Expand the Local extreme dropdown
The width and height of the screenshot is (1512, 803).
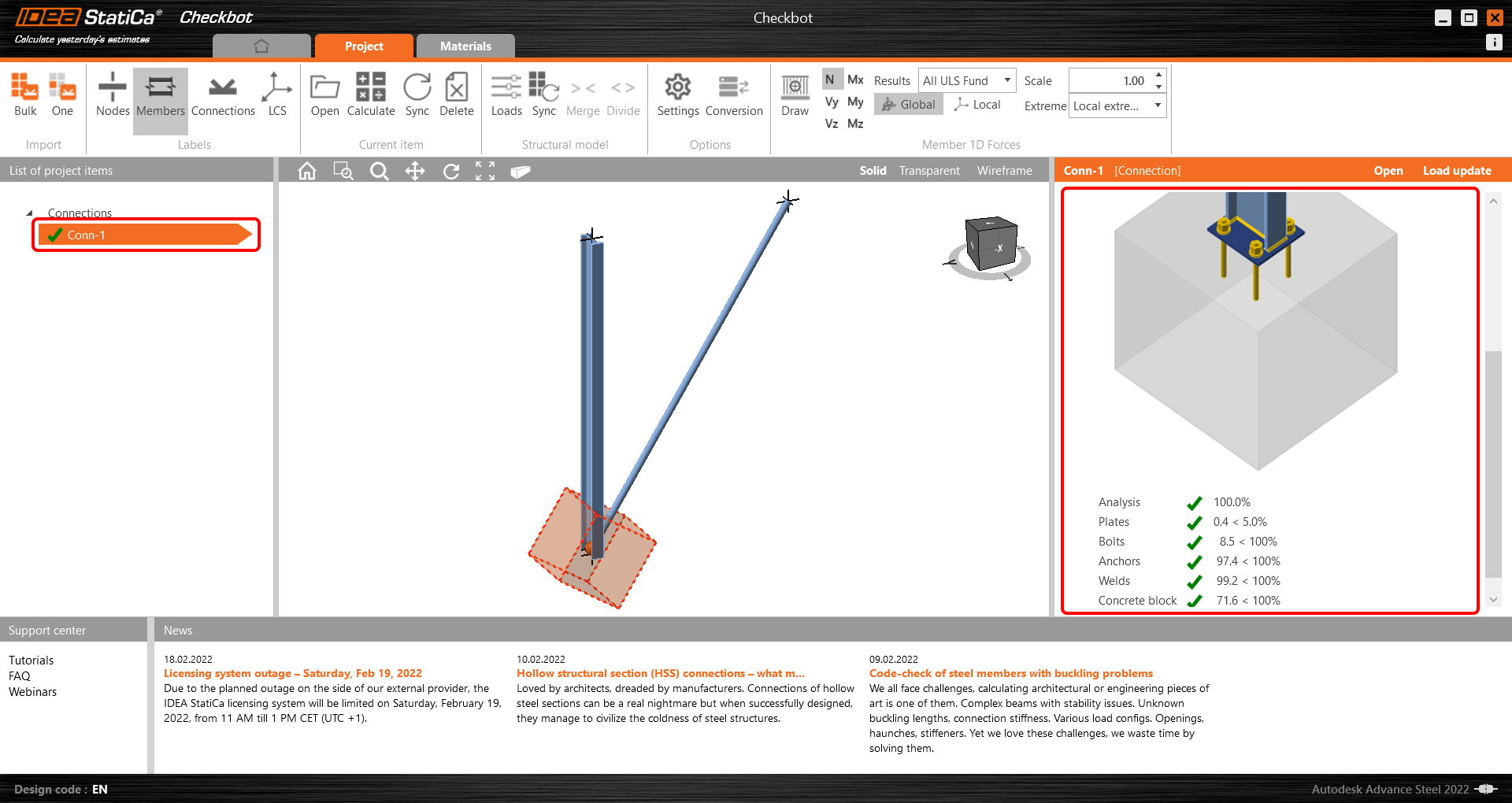pos(1117,105)
